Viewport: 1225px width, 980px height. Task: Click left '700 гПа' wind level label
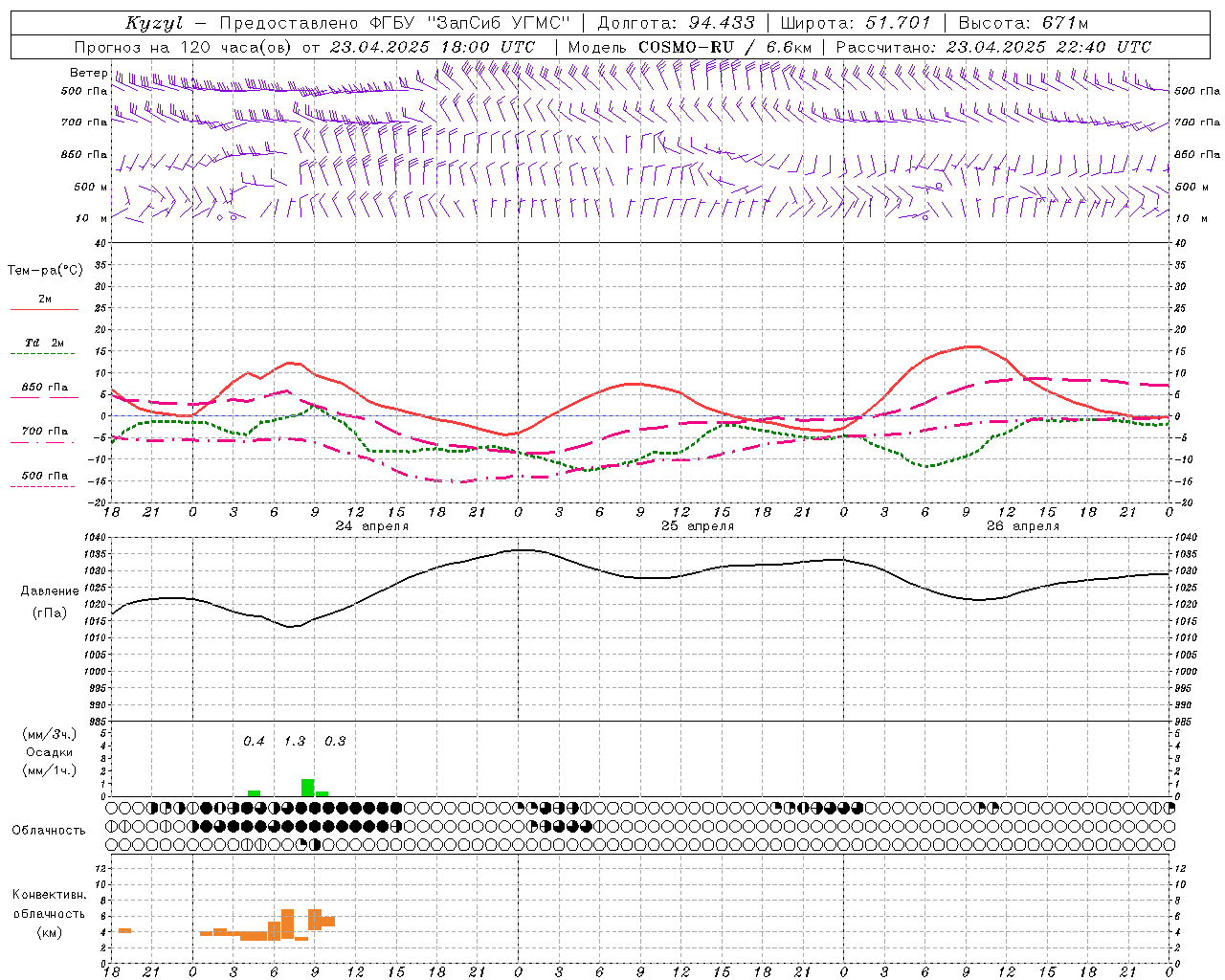point(84,122)
